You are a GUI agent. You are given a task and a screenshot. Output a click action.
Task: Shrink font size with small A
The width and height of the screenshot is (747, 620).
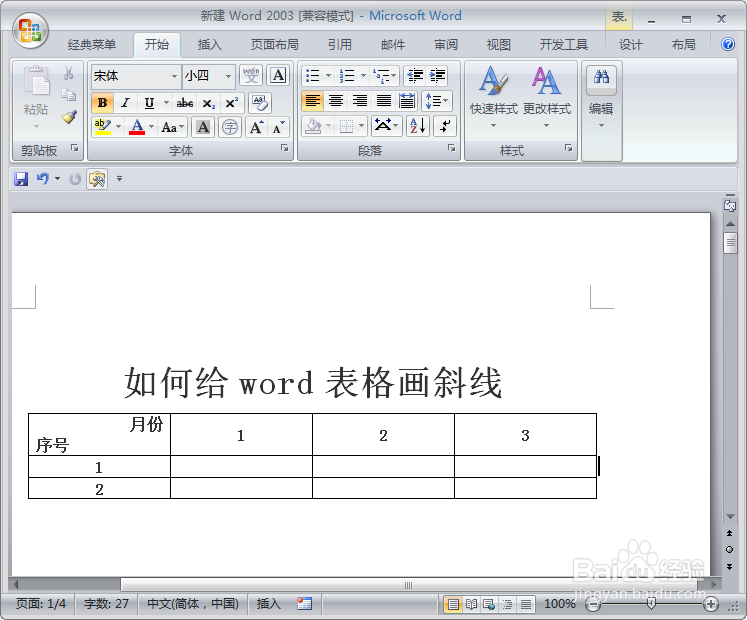(x=278, y=127)
